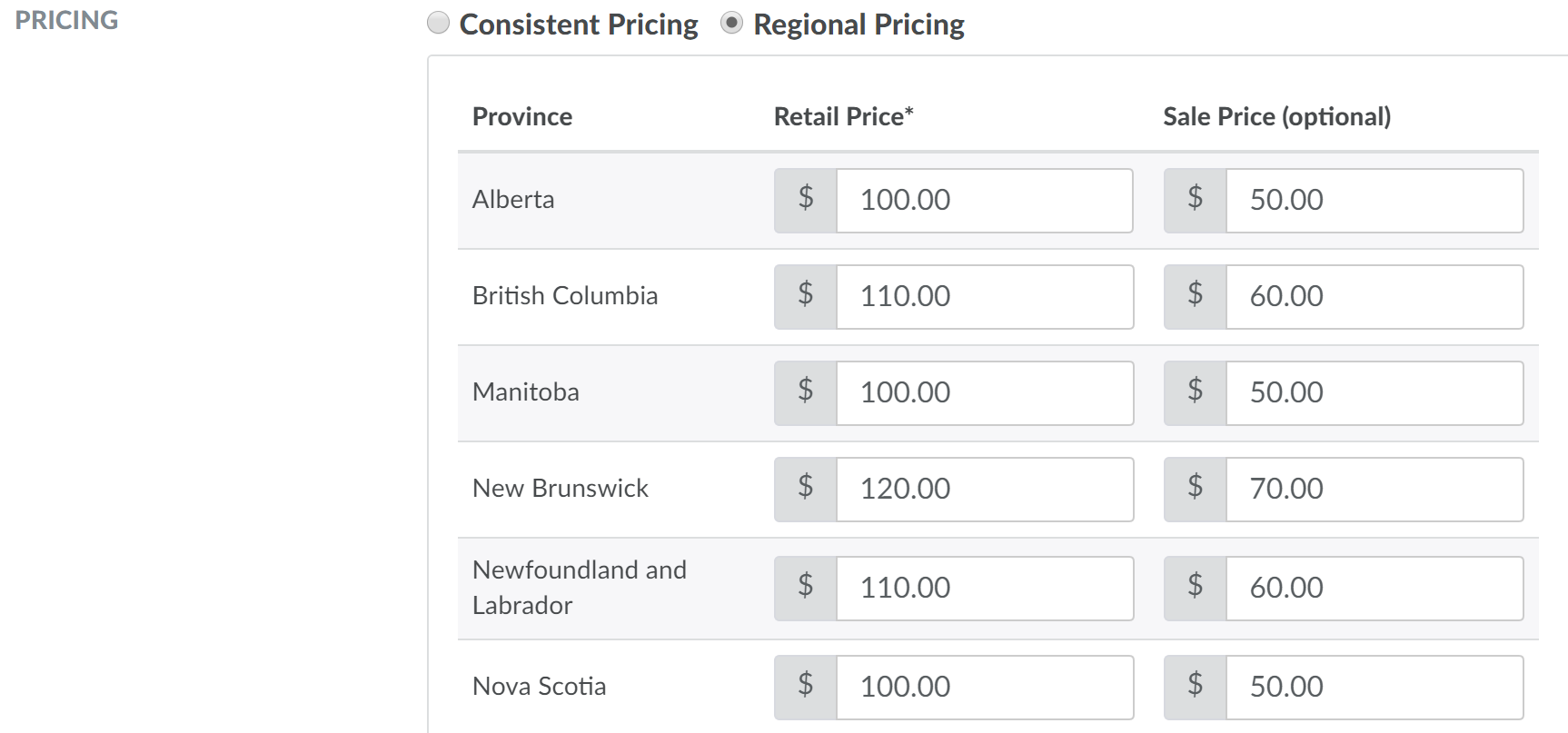Viewport: 1568px width, 733px height.
Task: Click the dollar icon beside Alberta sale price
Action: (x=1196, y=200)
